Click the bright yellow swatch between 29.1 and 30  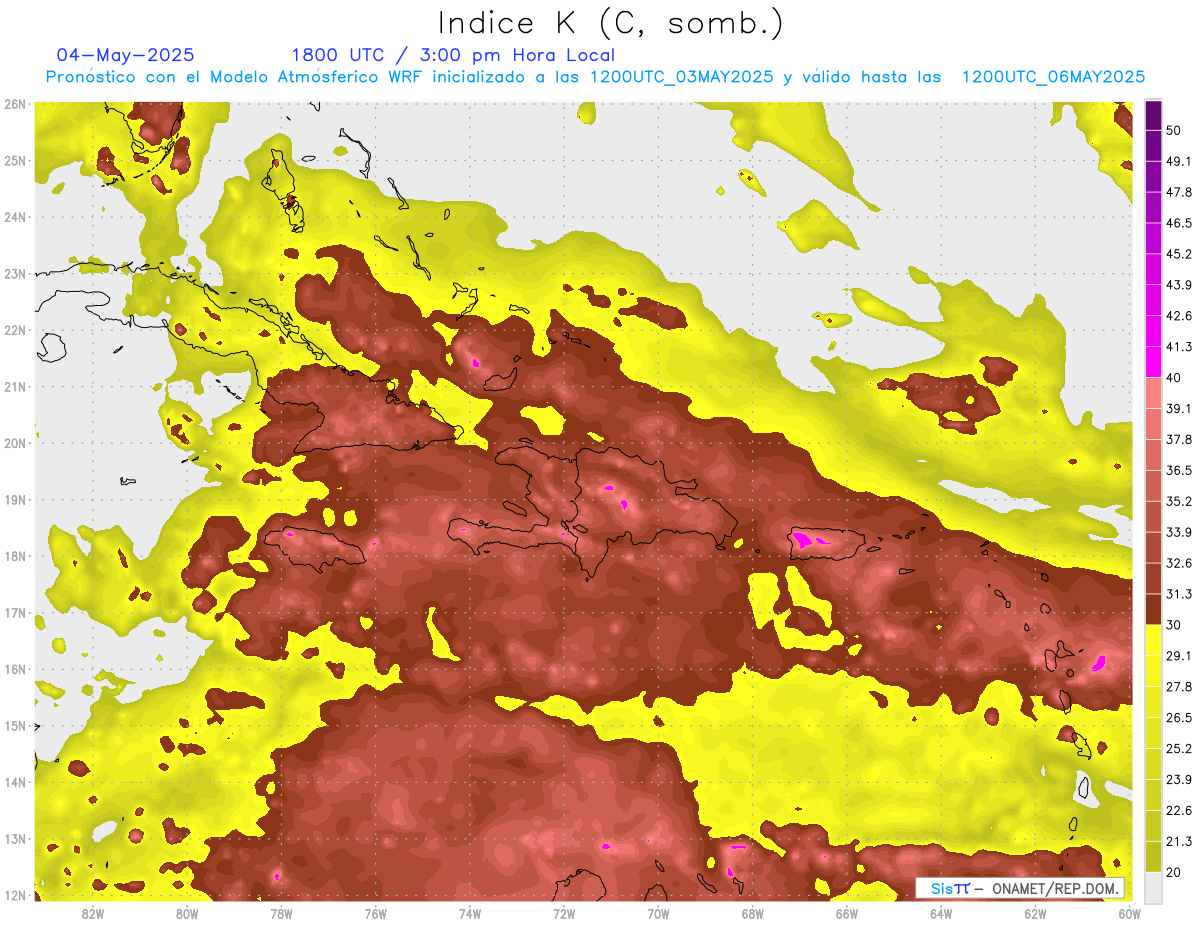coord(1153,640)
